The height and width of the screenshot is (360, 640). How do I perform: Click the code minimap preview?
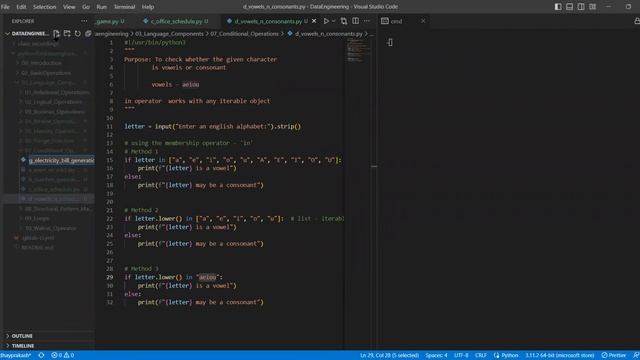(358, 50)
